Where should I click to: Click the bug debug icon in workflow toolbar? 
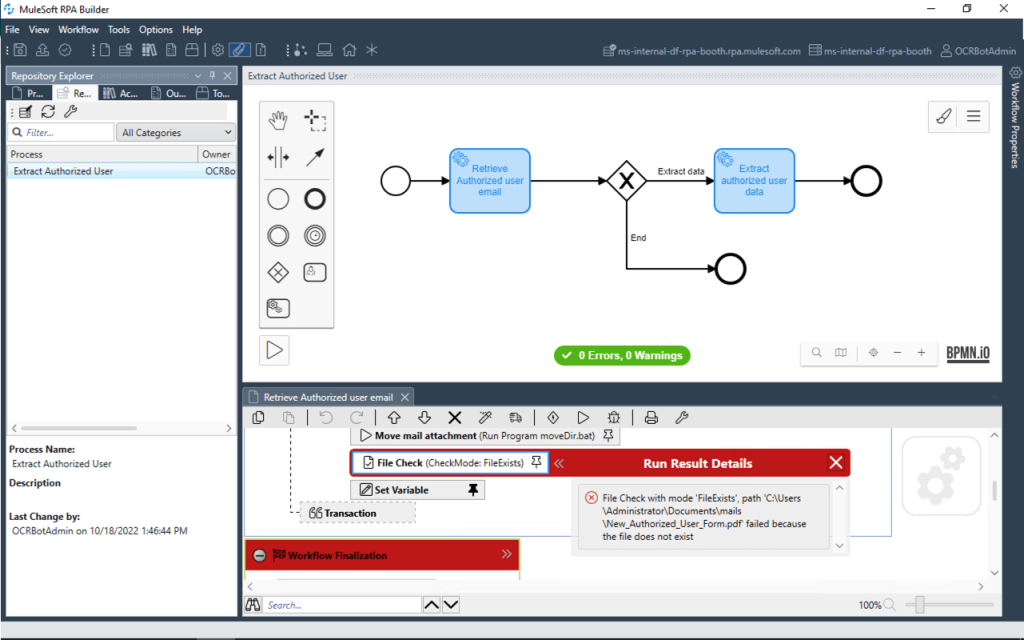(x=614, y=418)
